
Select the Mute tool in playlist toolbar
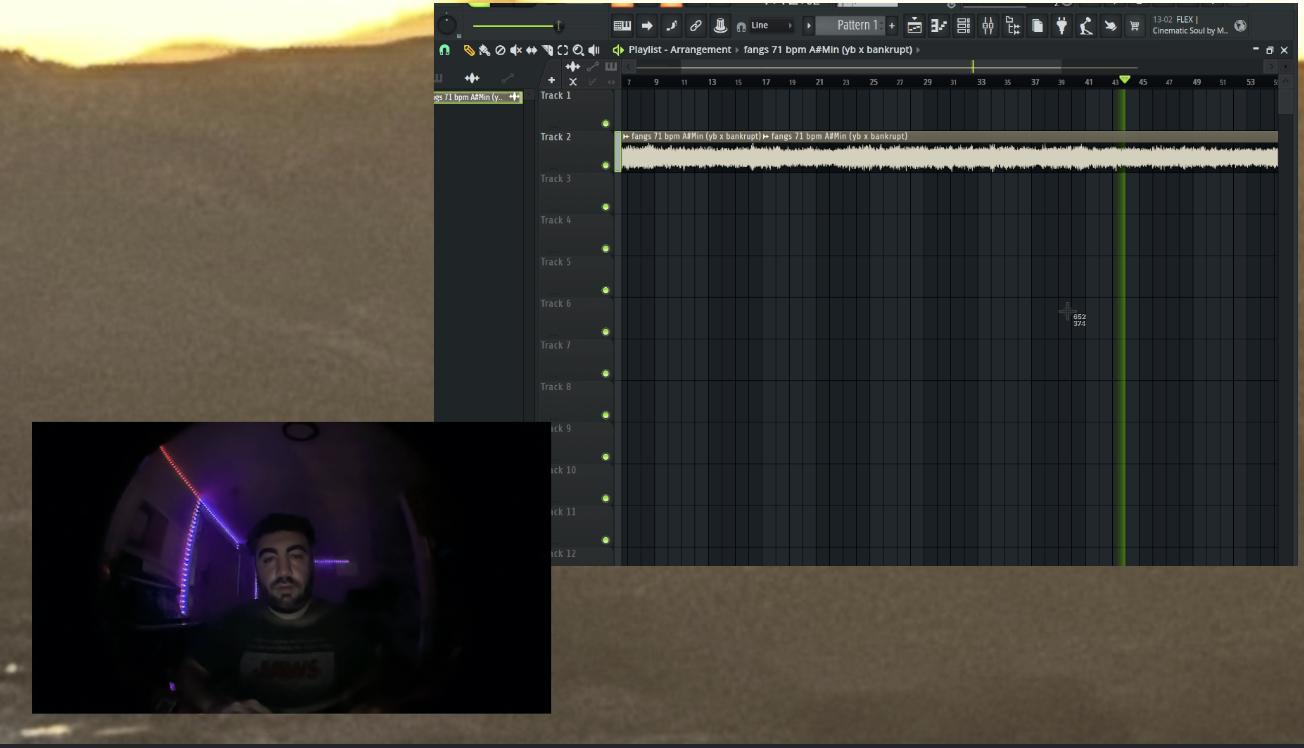(516, 50)
